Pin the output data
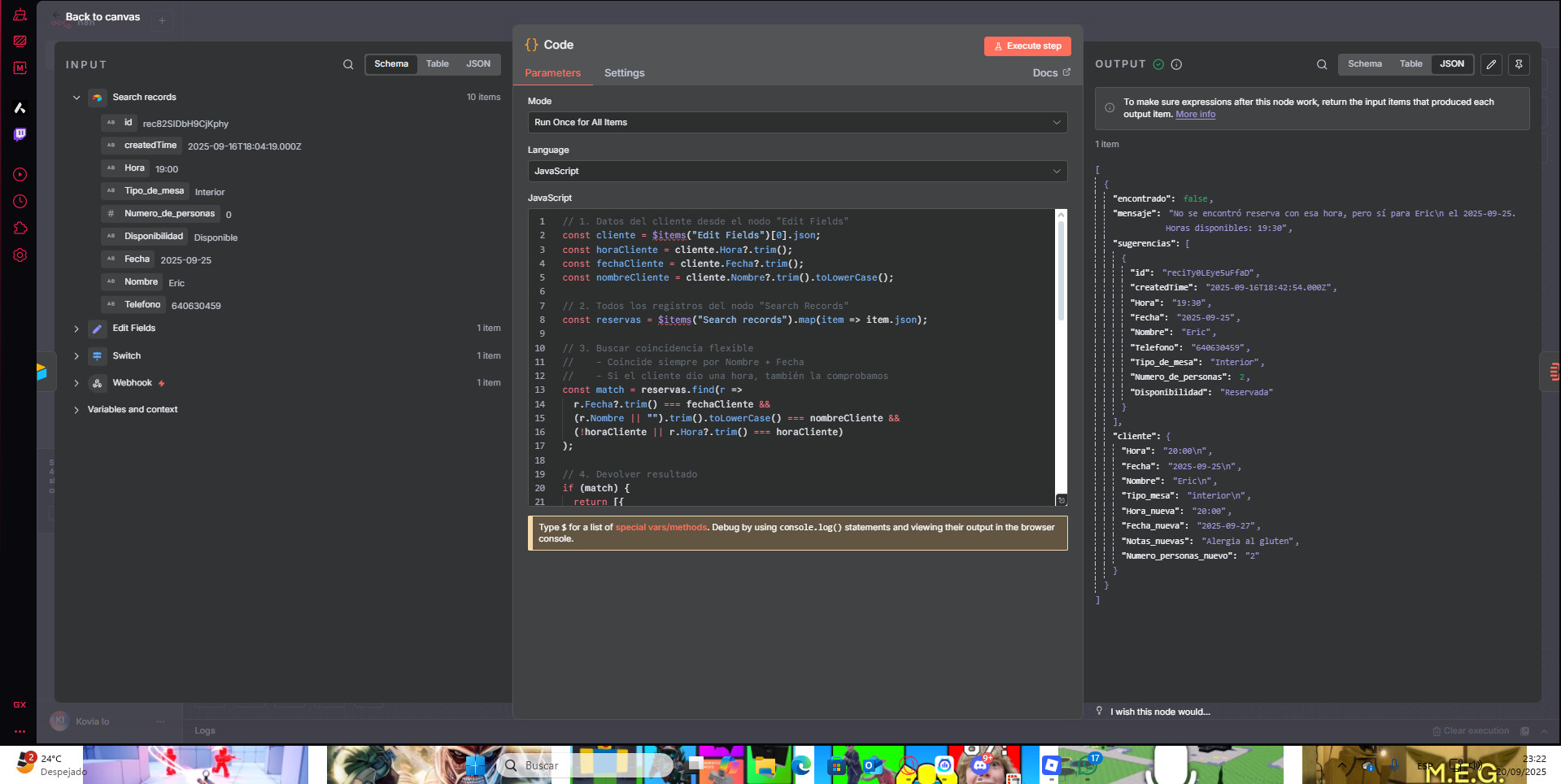Viewport: 1561px width, 784px height. point(1518,64)
